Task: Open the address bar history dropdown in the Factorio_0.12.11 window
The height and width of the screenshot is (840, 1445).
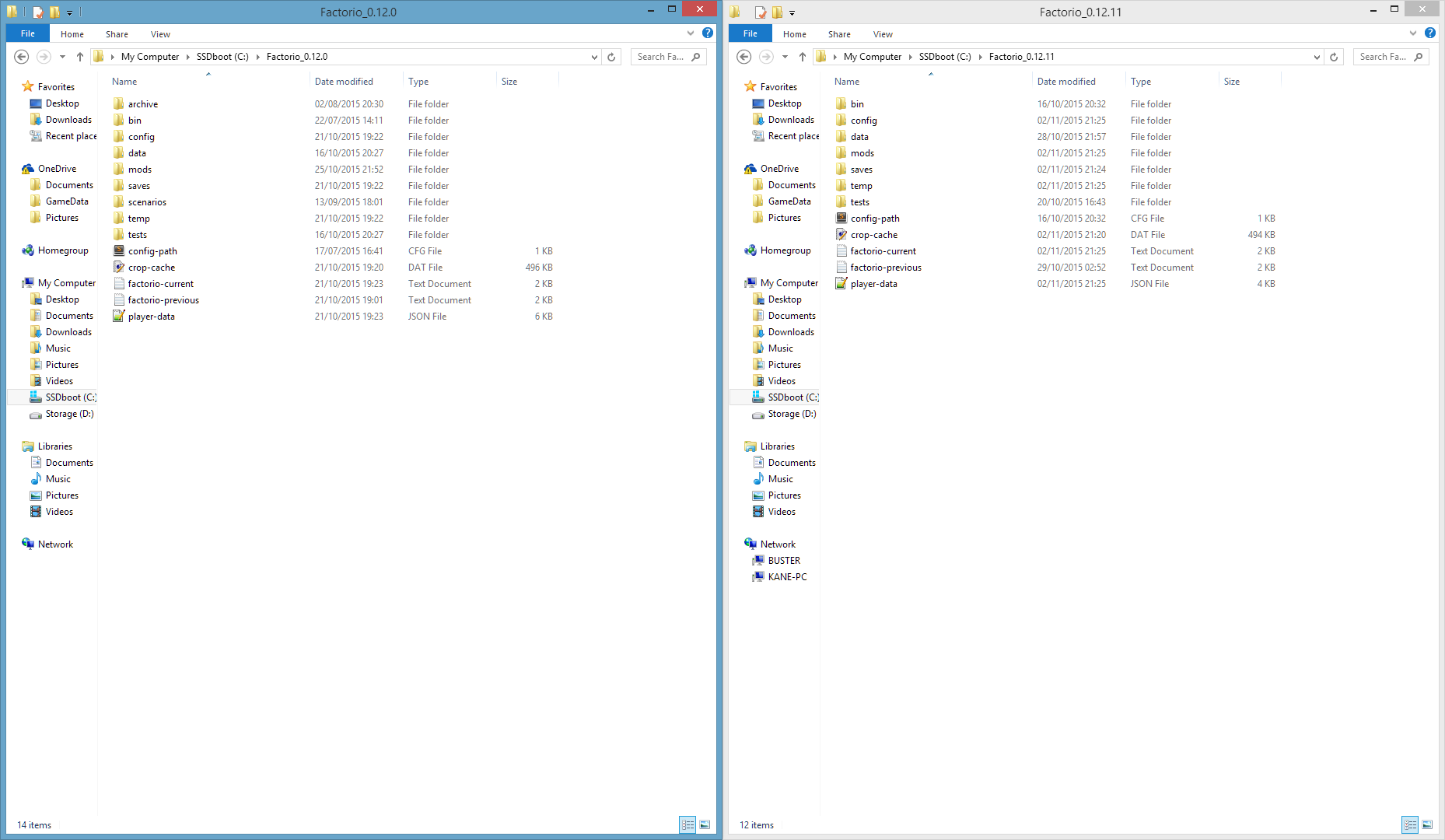Action: click(x=1317, y=57)
